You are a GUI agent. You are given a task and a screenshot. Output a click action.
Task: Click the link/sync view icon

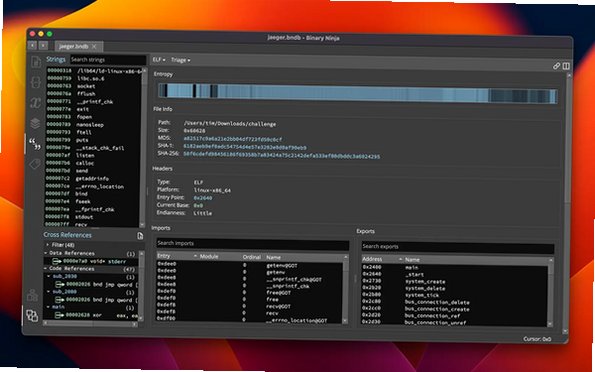coord(556,66)
